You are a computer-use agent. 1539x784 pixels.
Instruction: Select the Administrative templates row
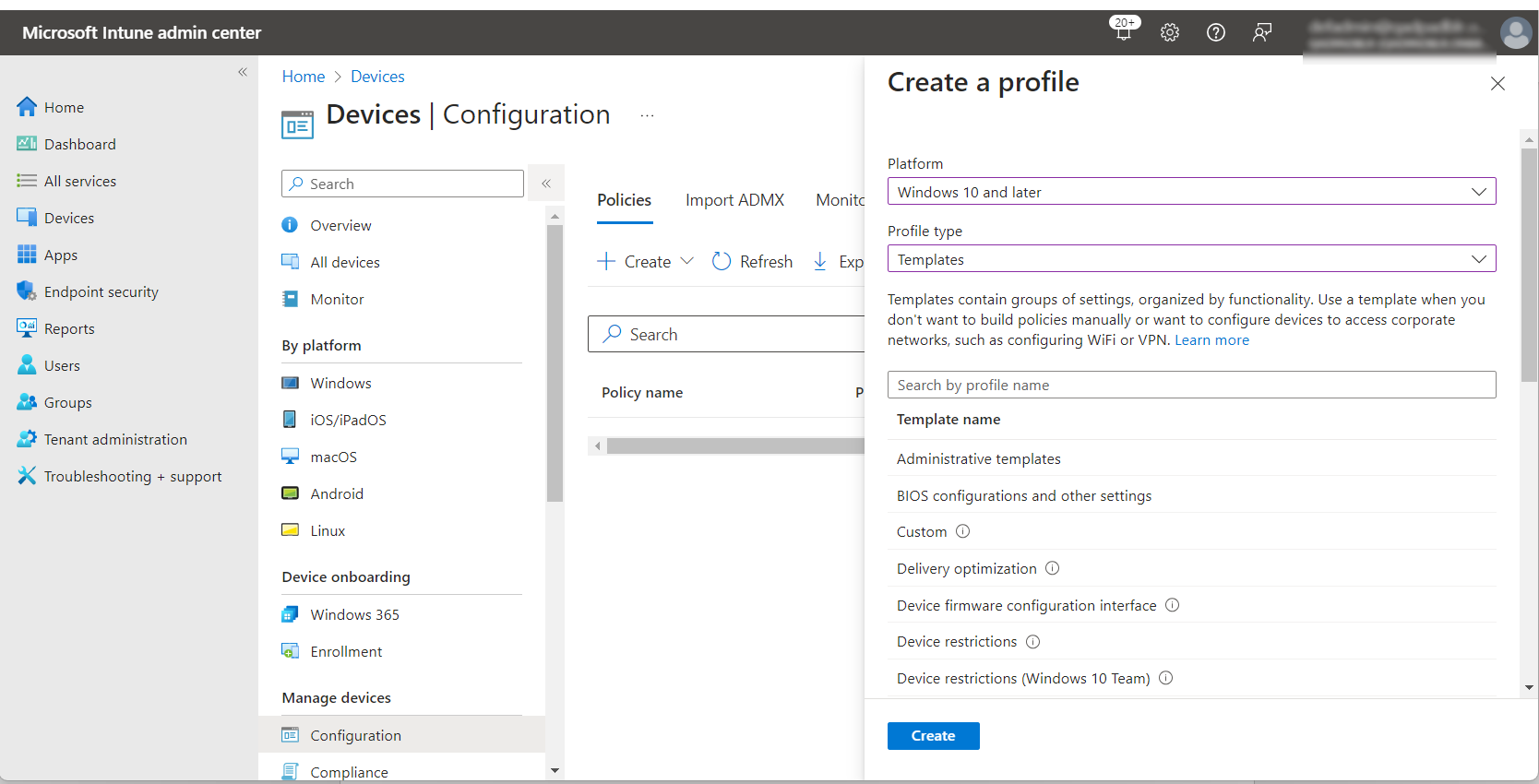click(978, 458)
